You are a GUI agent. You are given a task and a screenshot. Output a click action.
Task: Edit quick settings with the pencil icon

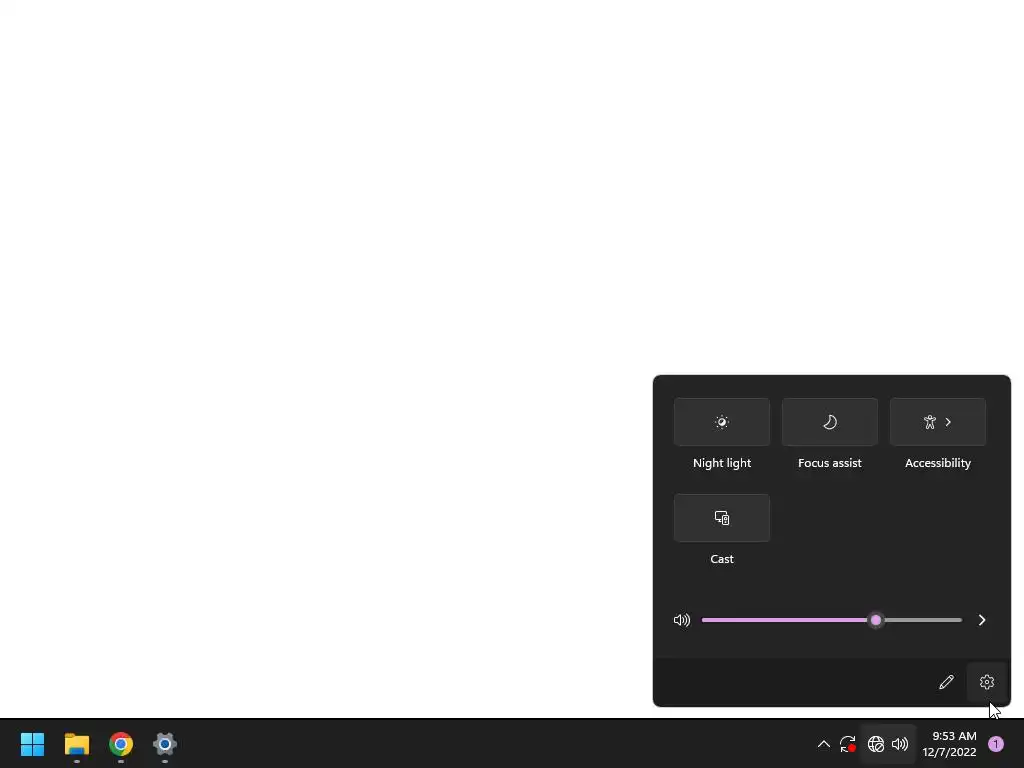(x=946, y=682)
